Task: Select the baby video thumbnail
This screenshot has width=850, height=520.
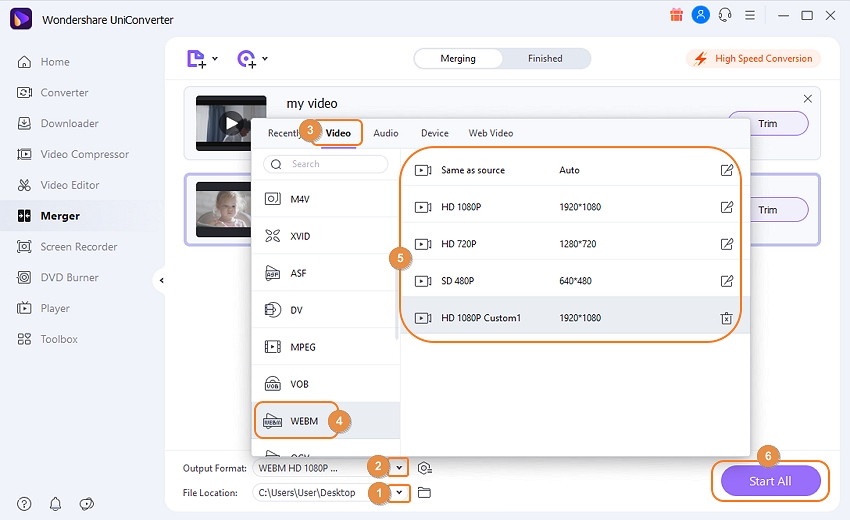Action: click(x=223, y=209)
